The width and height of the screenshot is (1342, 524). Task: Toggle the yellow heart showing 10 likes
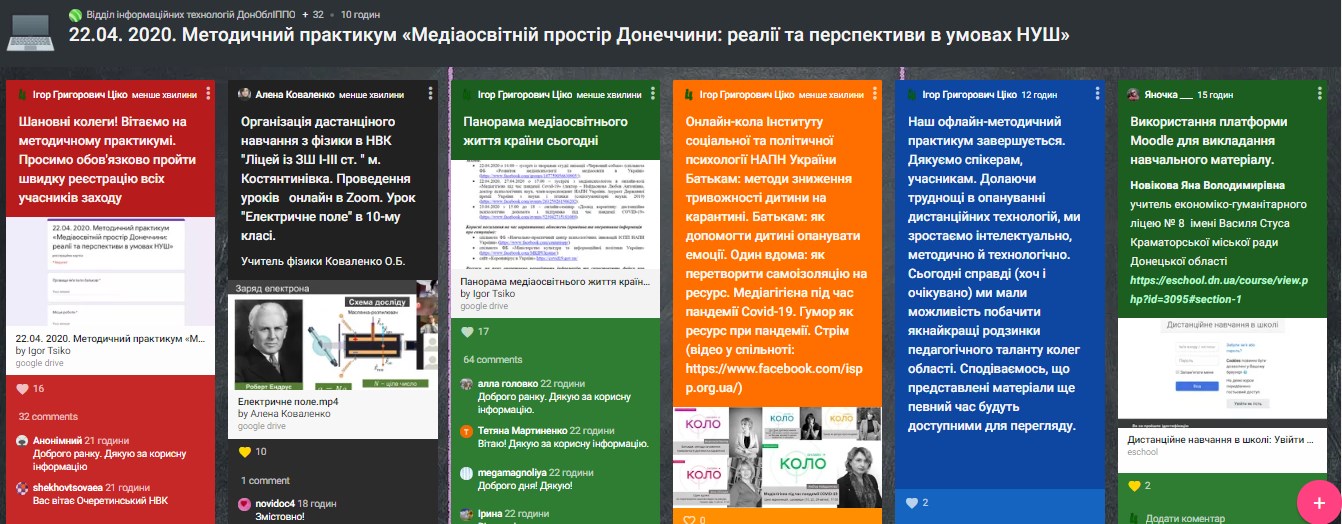click(246, 452)
